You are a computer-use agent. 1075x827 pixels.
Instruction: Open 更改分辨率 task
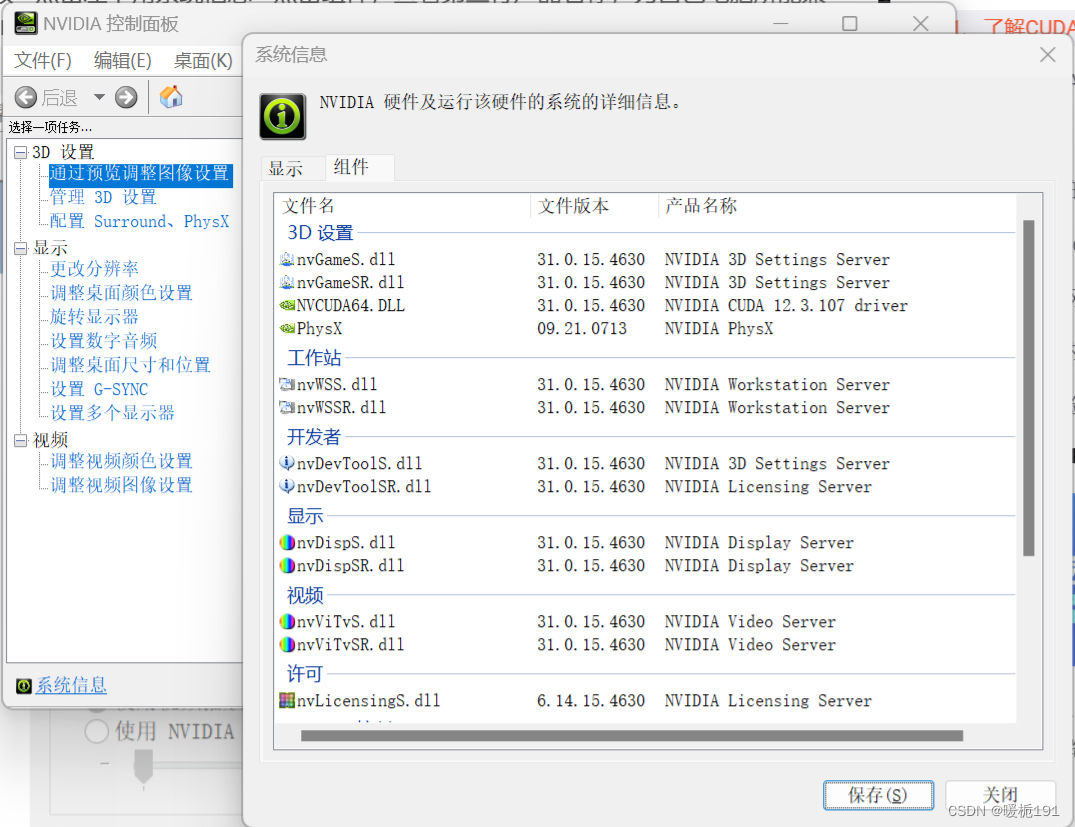94,269
